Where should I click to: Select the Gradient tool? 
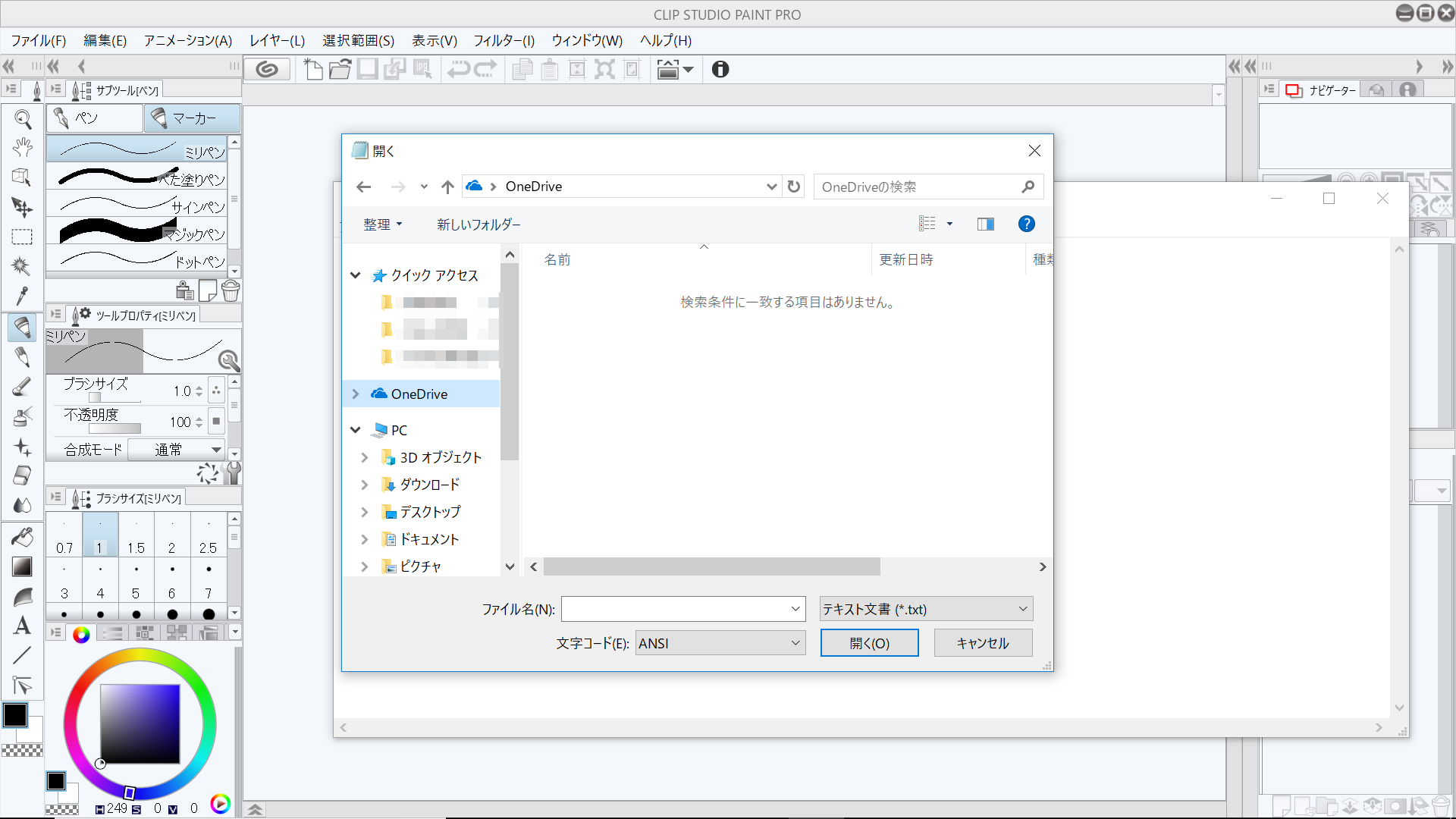pyautogui.click(x=23, y=566)
